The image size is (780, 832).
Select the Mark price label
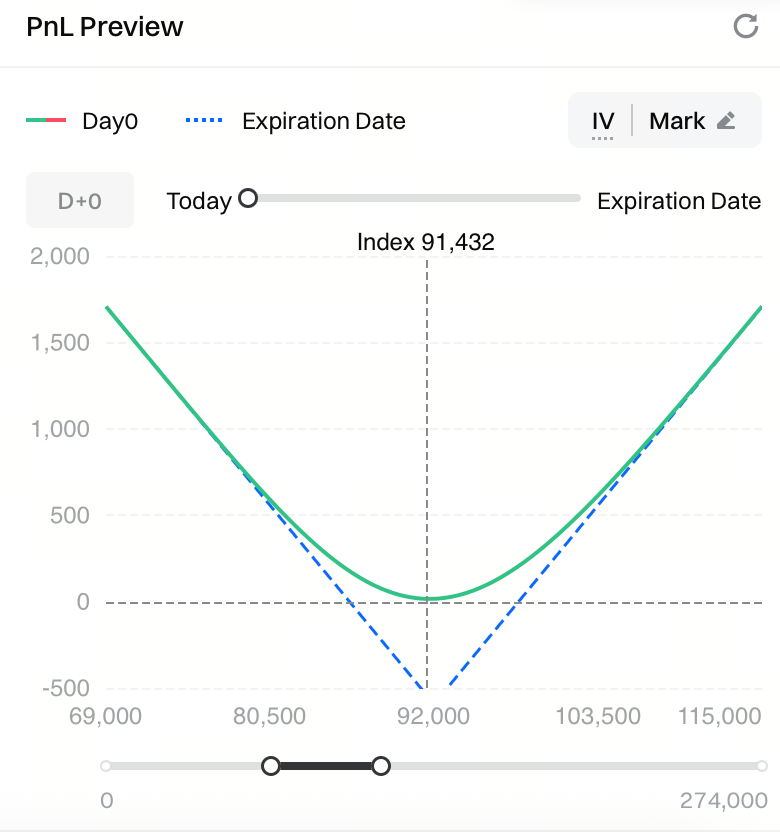[677, 121]
